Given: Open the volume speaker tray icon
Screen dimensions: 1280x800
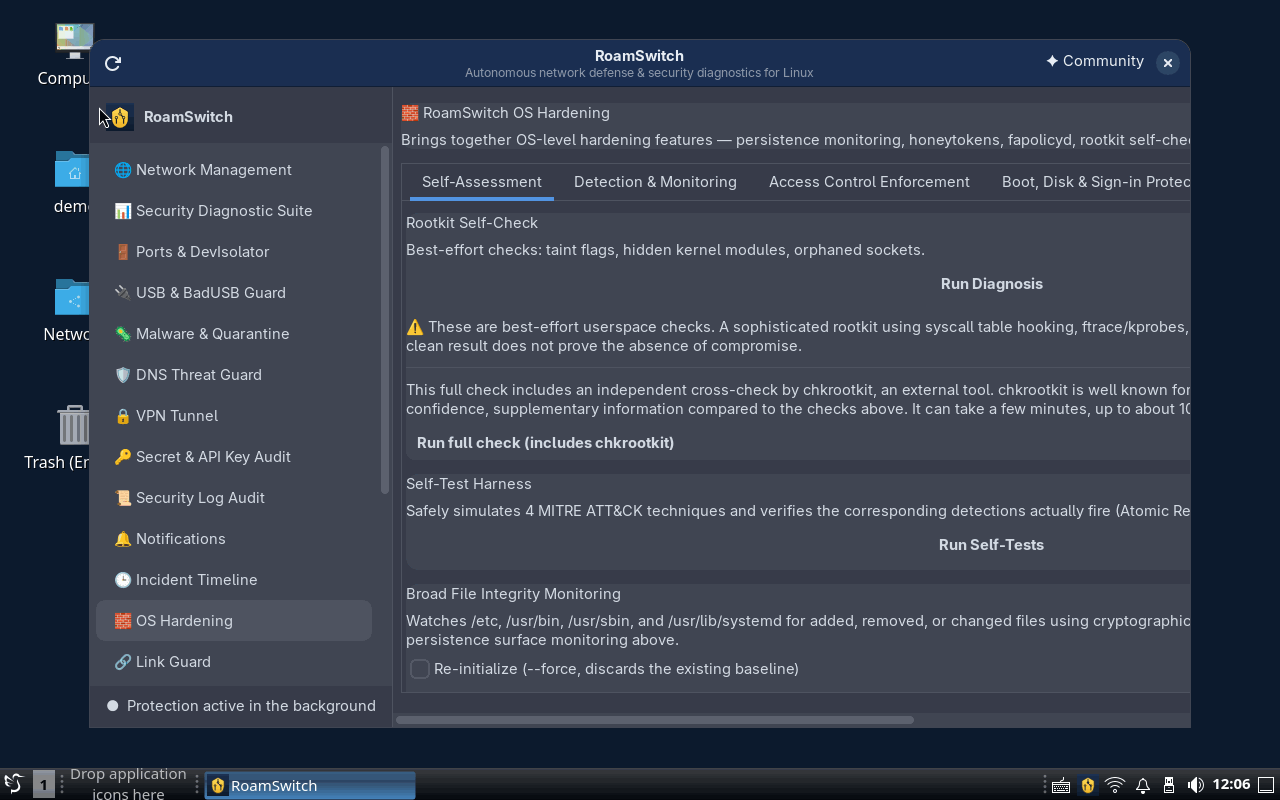Looking at the screenshot, I should tap(1195, 786).
